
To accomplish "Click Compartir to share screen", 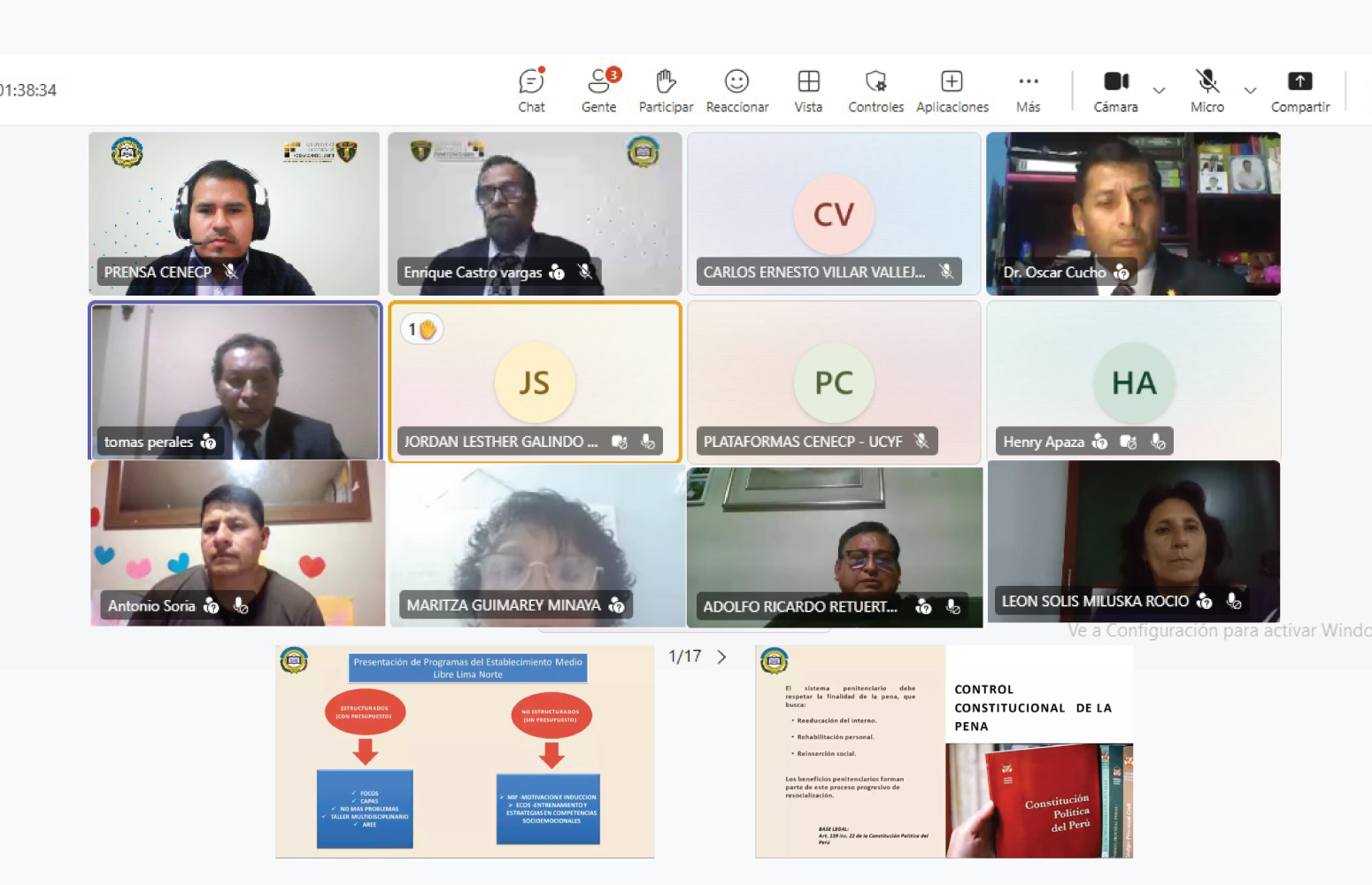I will (x=1299, y=90).
